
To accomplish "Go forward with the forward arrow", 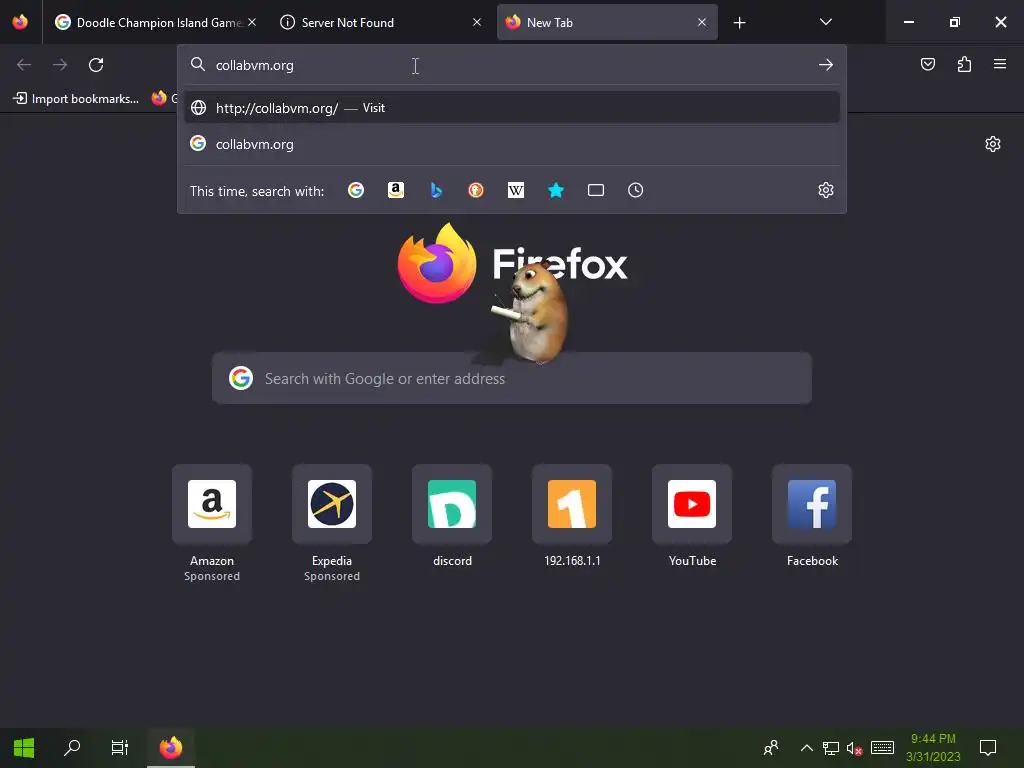I will click(x=60, y=65).
